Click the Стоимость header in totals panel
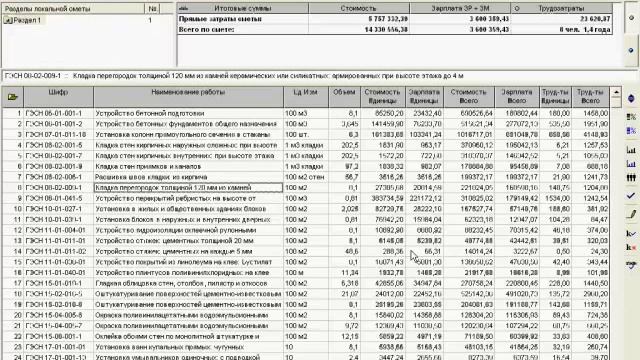 click(x=359, y=8)
